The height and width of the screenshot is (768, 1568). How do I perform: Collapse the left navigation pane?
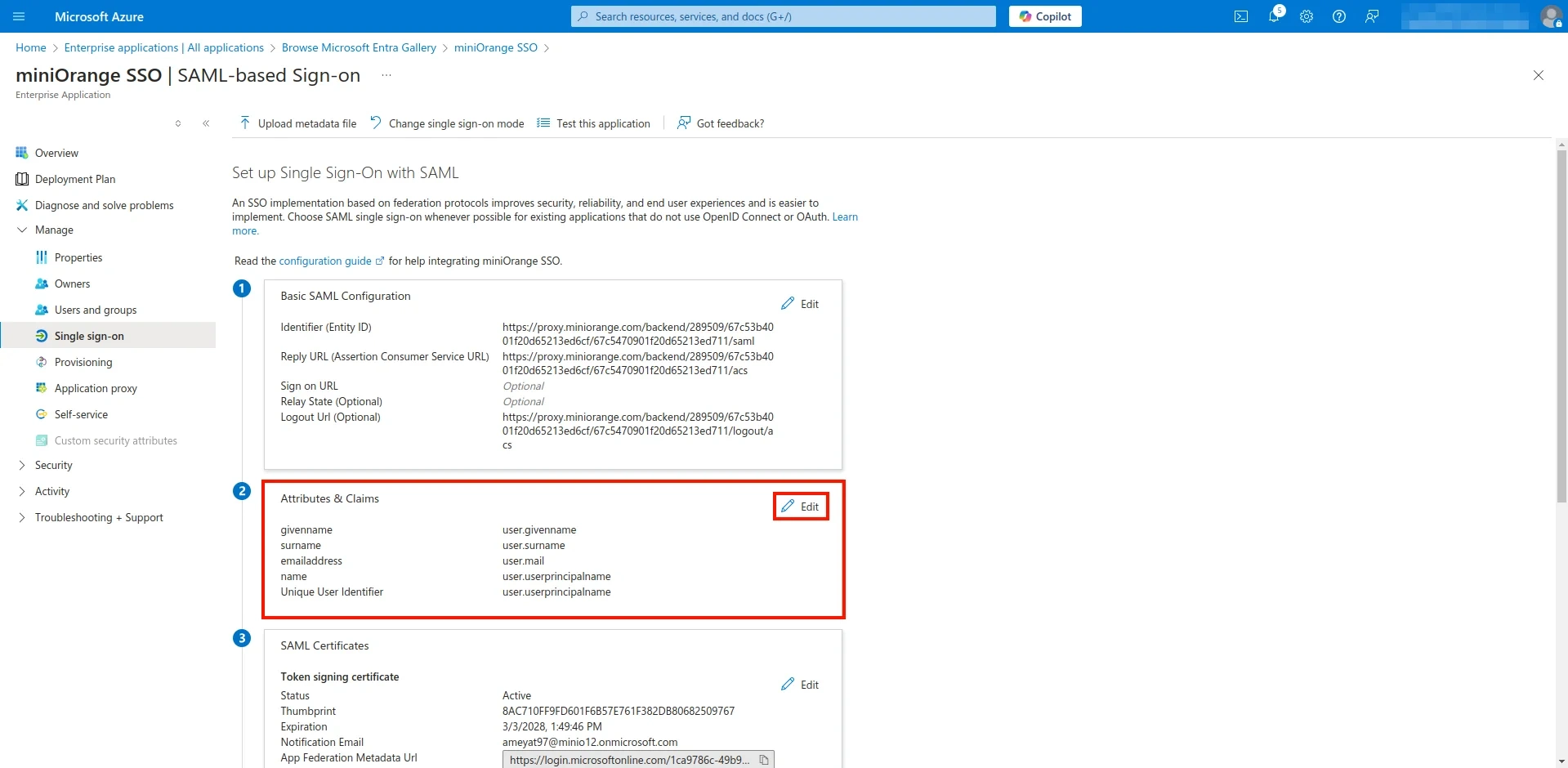tap(206, 123)
